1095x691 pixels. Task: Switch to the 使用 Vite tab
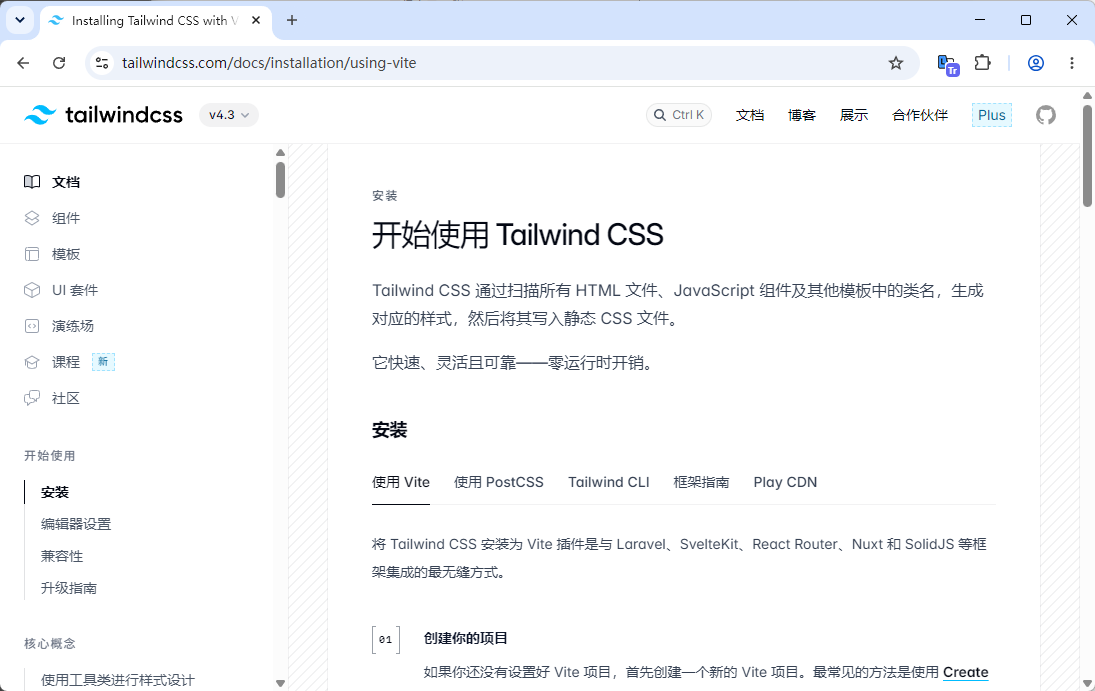(x=401, y=482)
